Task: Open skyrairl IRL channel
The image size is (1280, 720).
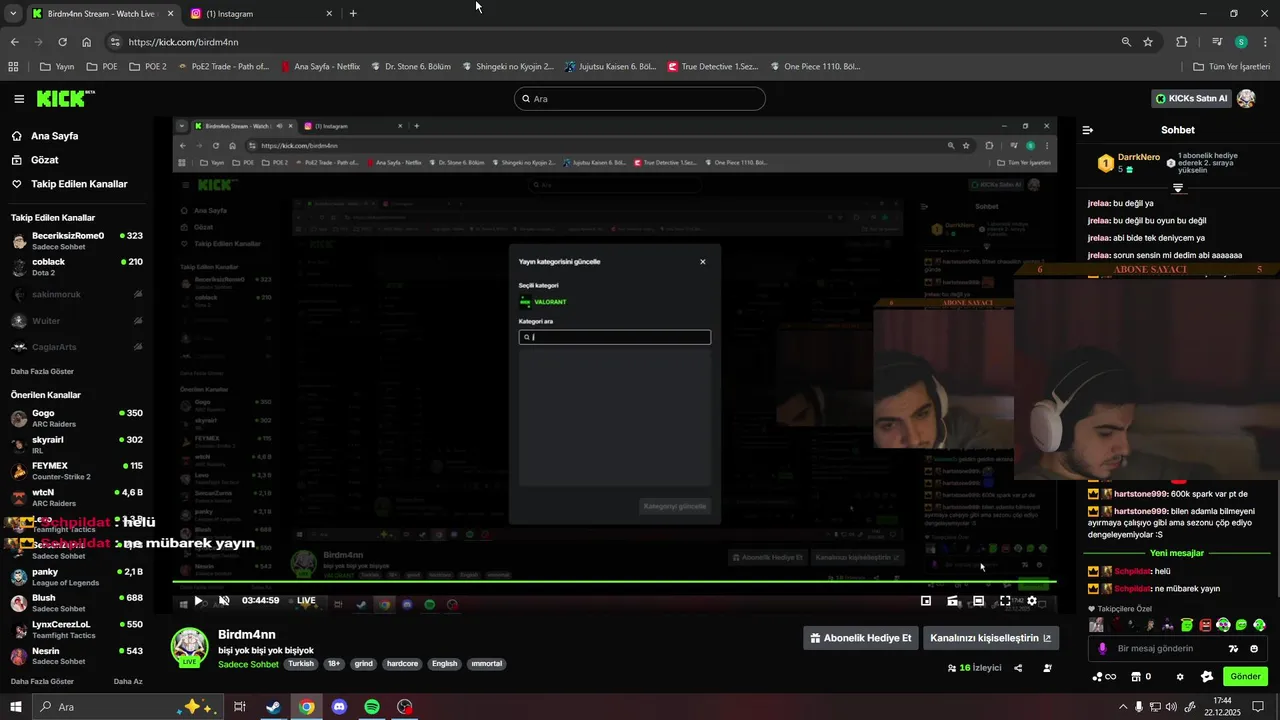Action: coord(76,445)
